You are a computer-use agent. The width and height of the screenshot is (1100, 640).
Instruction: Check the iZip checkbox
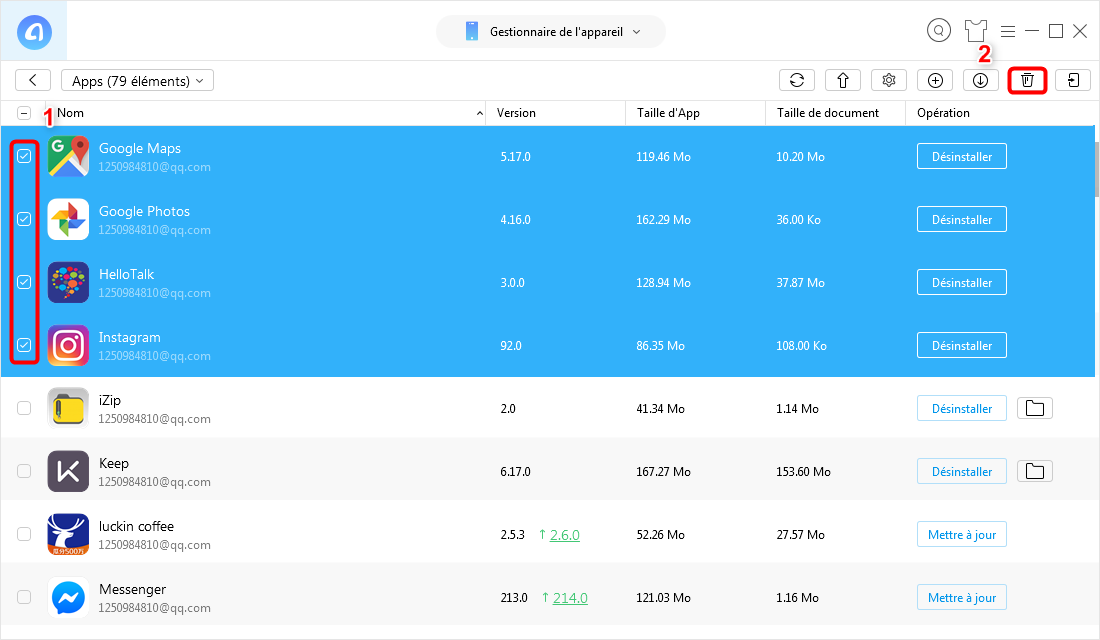point(24,408)
